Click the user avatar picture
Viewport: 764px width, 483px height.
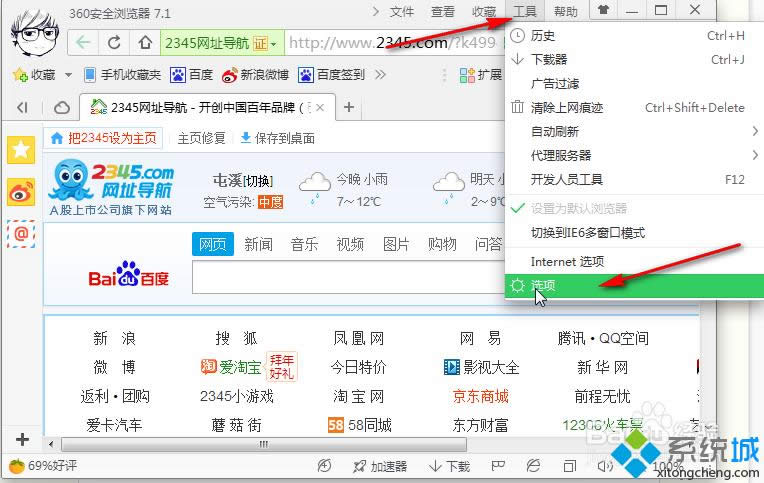pyautogui.click(x=34, y=33)
